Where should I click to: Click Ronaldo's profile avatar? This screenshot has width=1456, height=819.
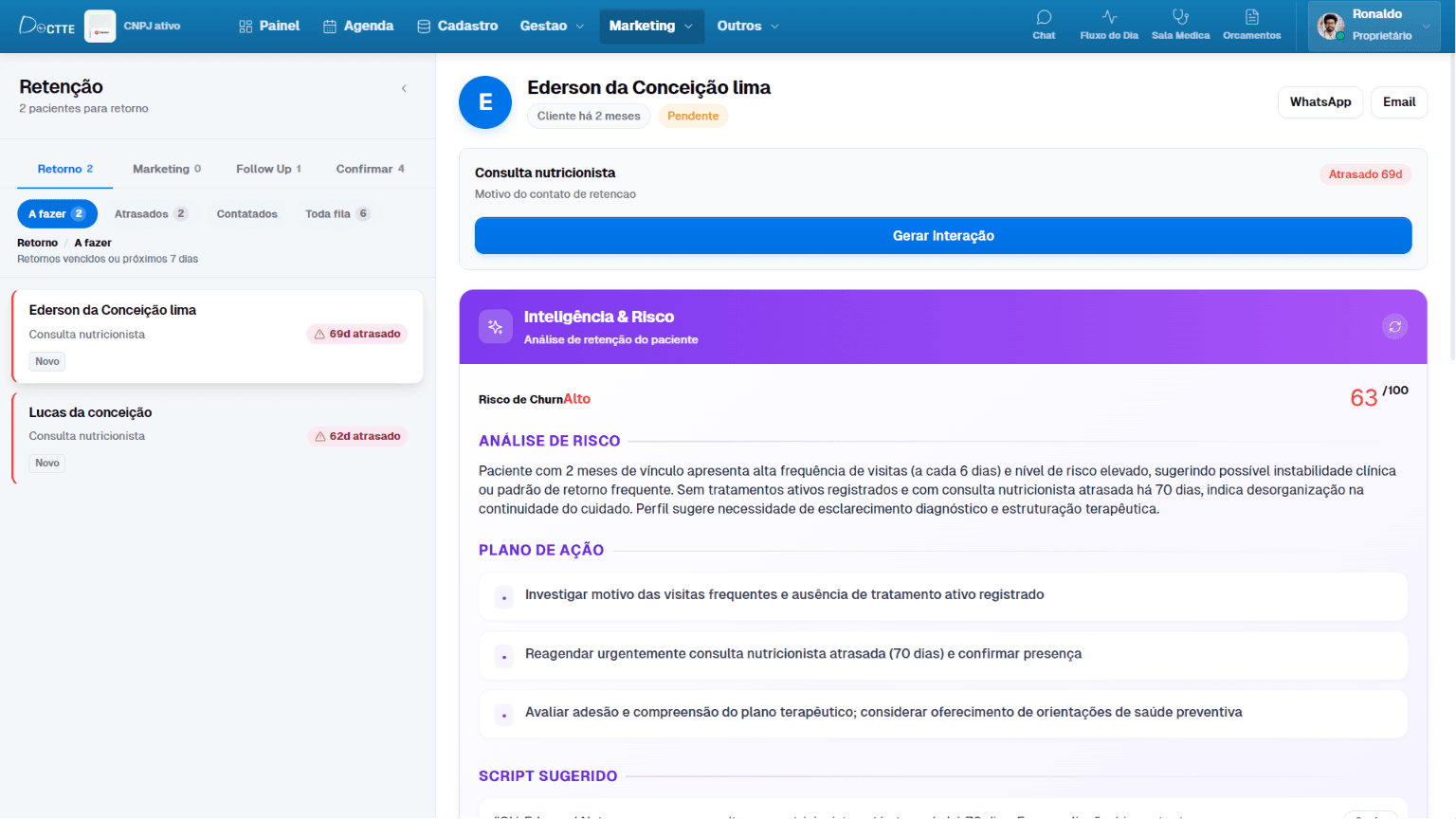pyautogui.click(x=1331, y=26)
